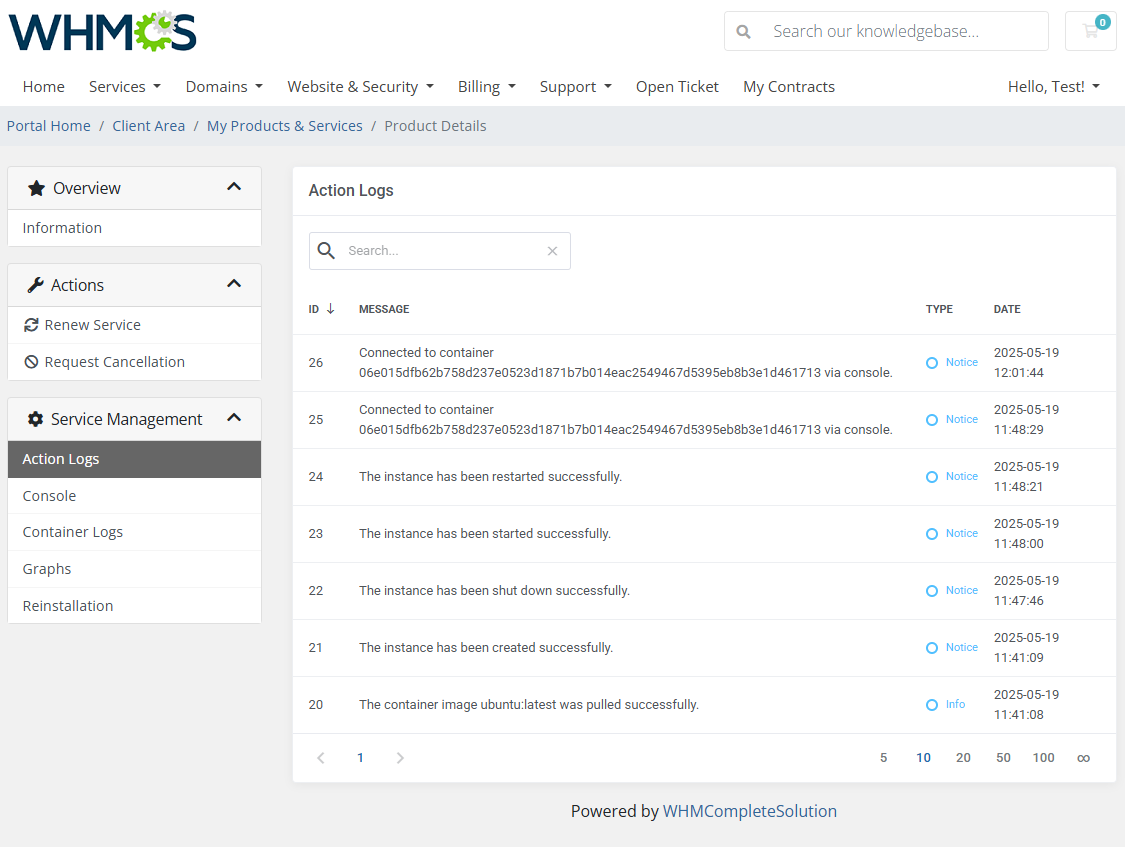Open Graphs in the sidebar

pos(134,569)
